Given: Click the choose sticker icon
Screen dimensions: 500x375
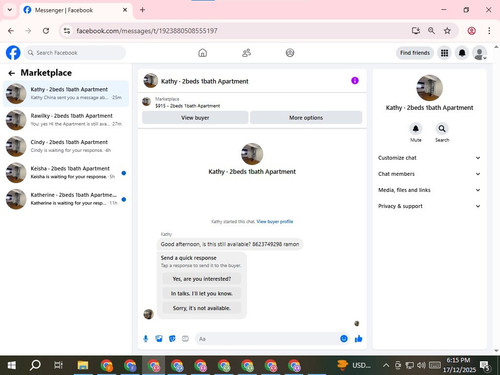Looking at the screenshot, I should coord(172,339).
